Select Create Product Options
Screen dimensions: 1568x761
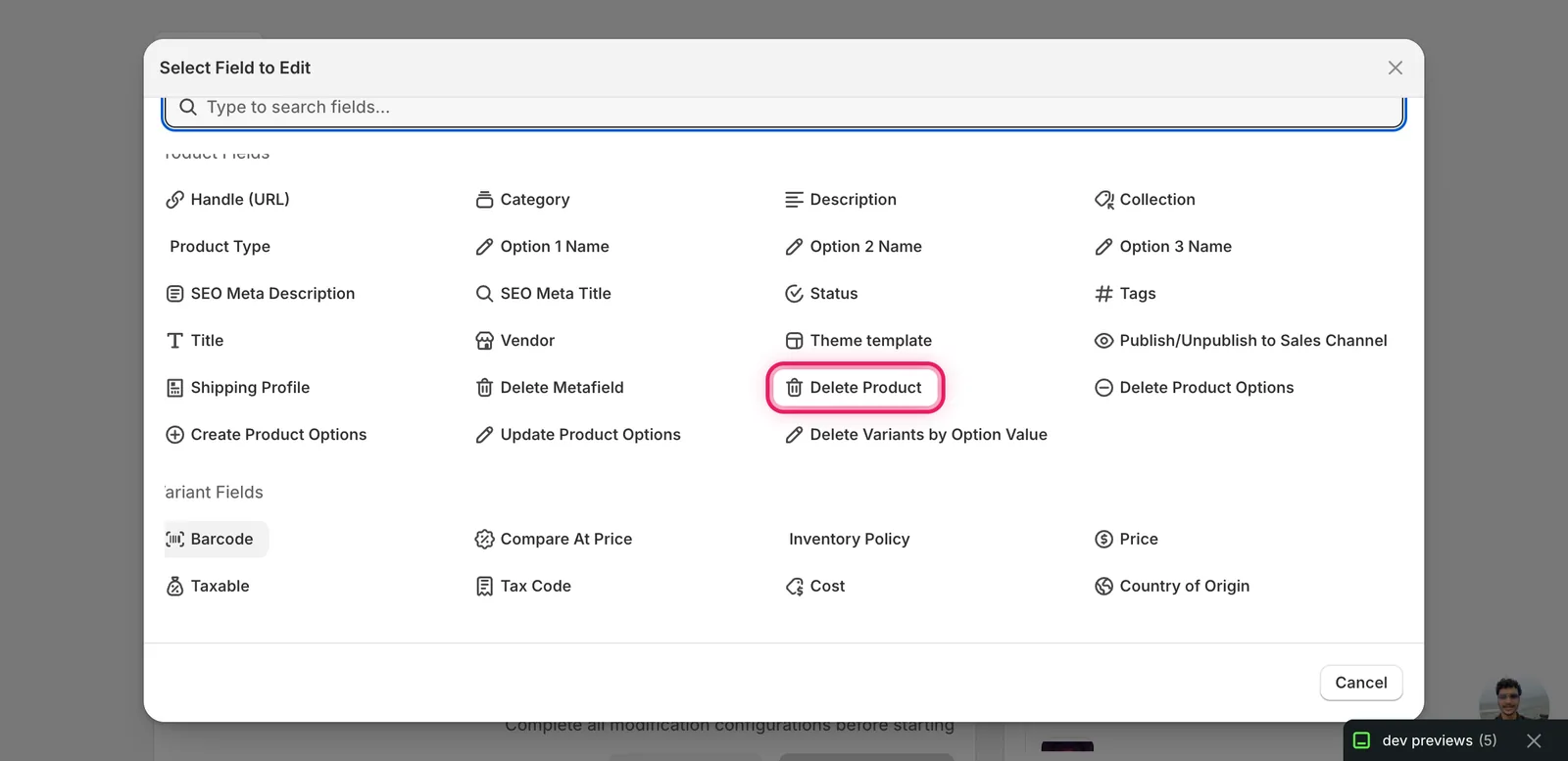[x=267, y=435]
